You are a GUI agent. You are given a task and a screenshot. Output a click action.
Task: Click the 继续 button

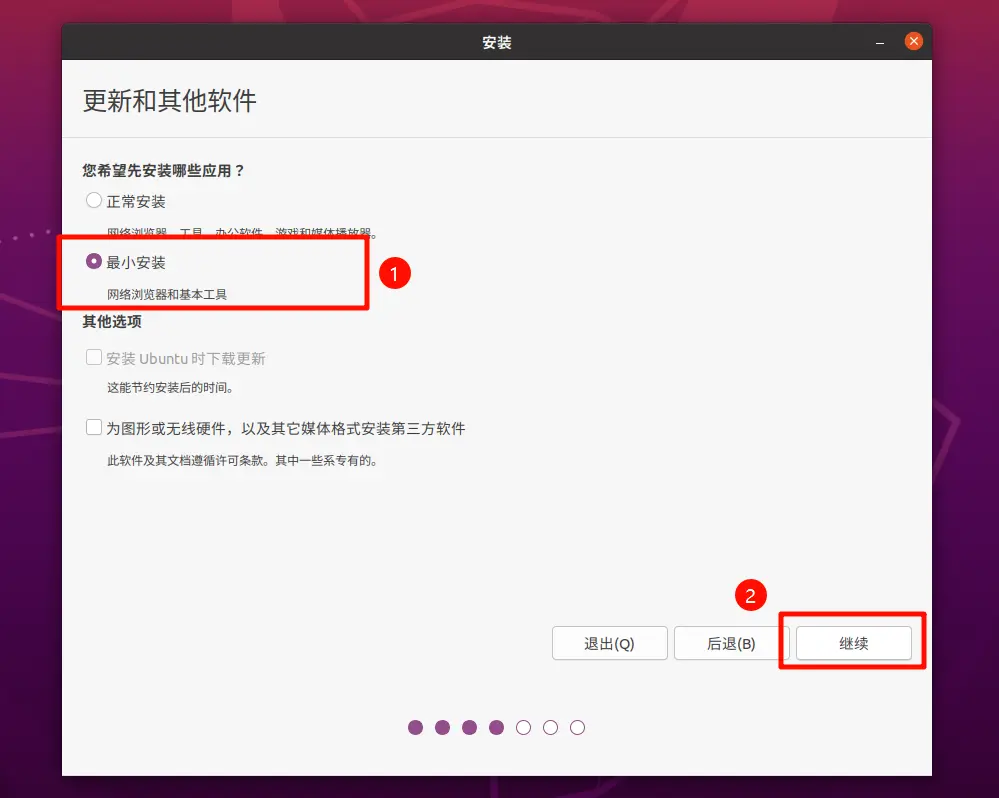[x=854, y=643]
